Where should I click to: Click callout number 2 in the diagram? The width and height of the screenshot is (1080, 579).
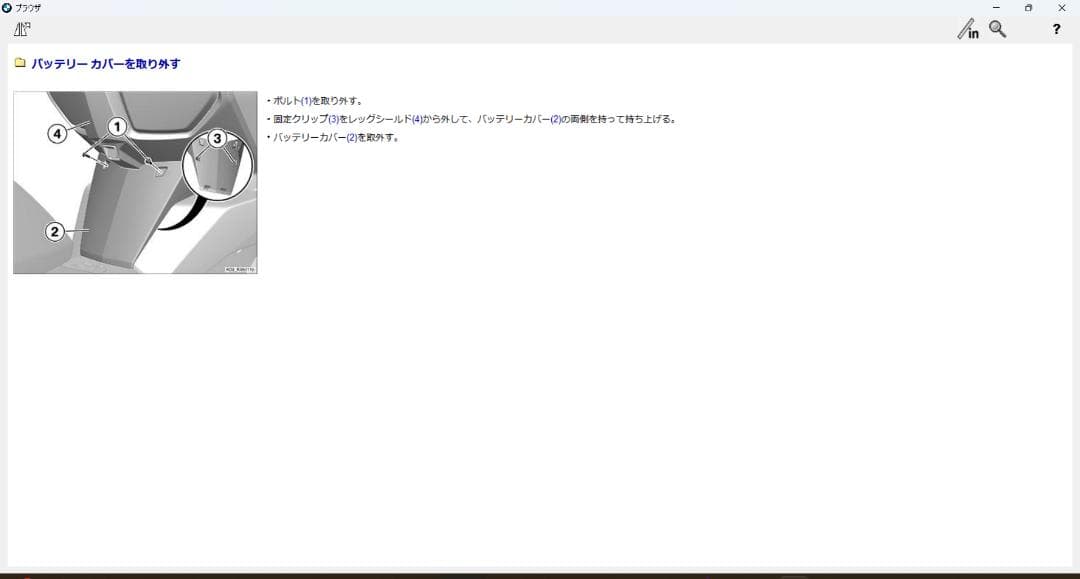coord(55,231)
